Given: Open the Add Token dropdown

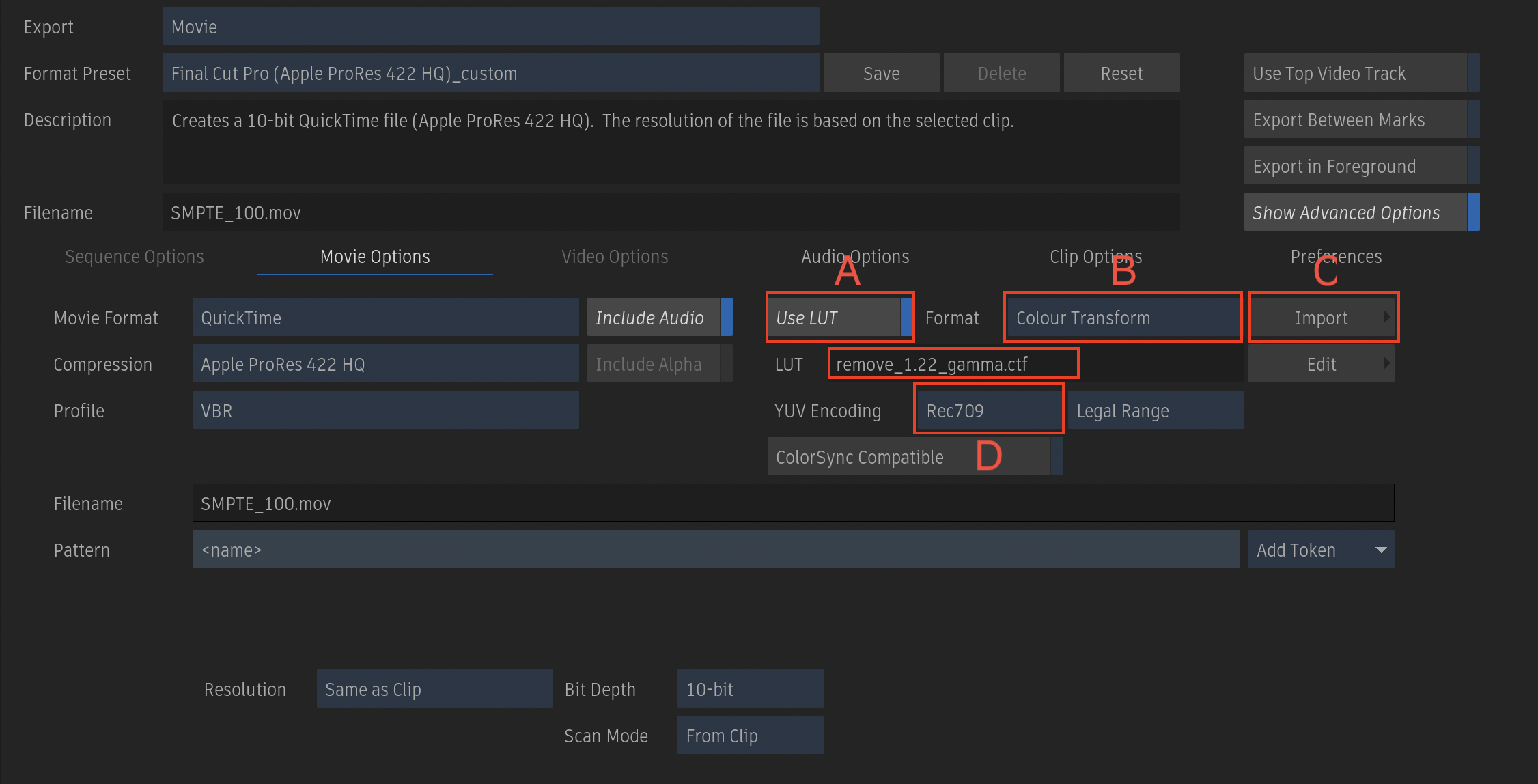Looking at the screenshot, I should coord(1320,549).
